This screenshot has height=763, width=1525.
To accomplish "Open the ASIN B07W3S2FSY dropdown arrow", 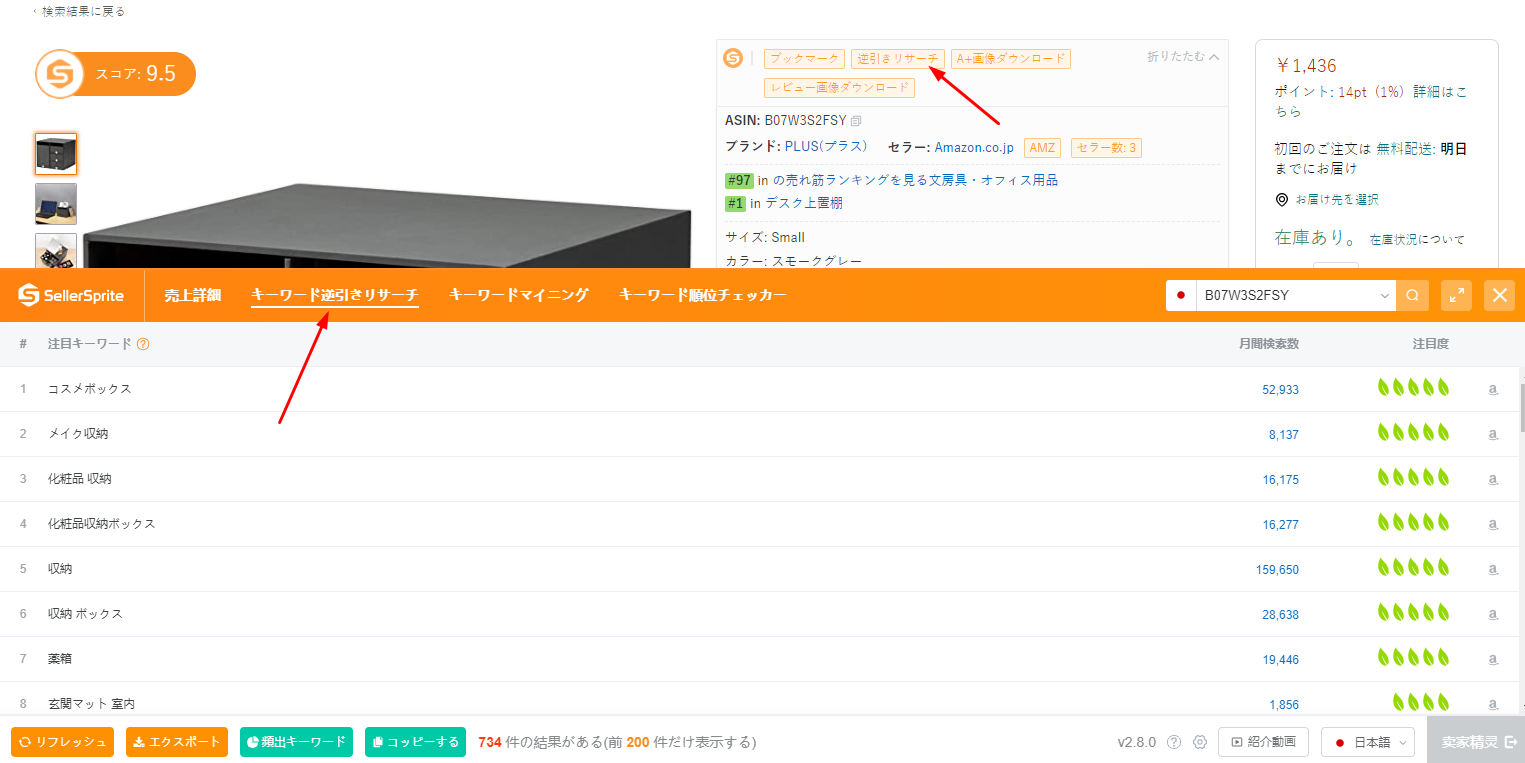I will pyautogui.click(x=1385, y=296).
